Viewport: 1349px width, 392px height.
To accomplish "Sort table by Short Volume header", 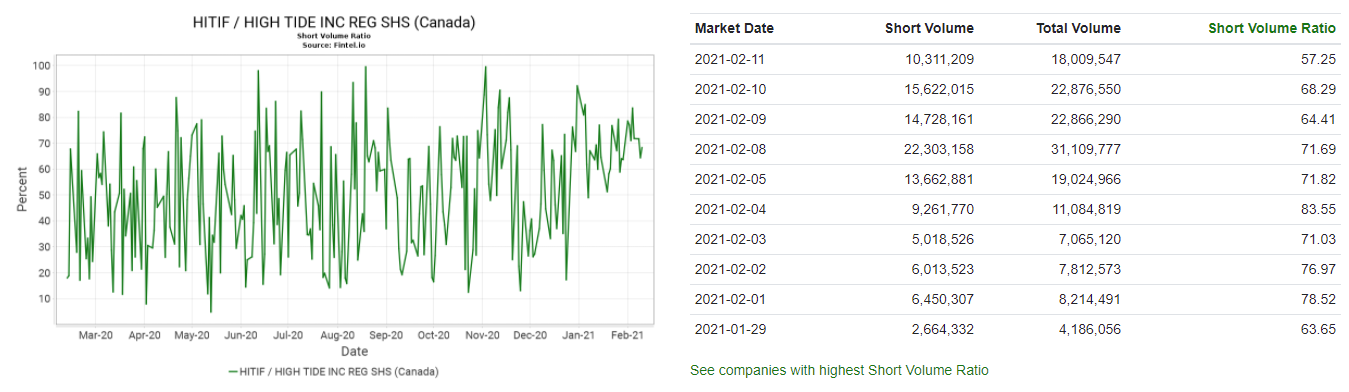I will [929, 28].
